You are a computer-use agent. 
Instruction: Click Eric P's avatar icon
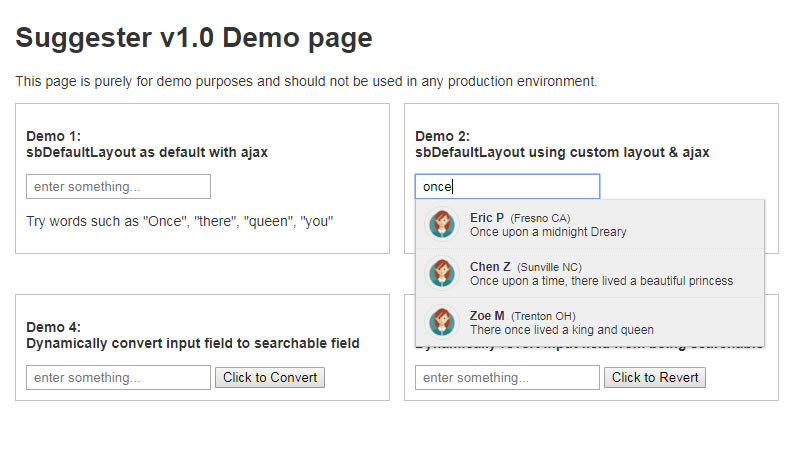tap(441, 224)
